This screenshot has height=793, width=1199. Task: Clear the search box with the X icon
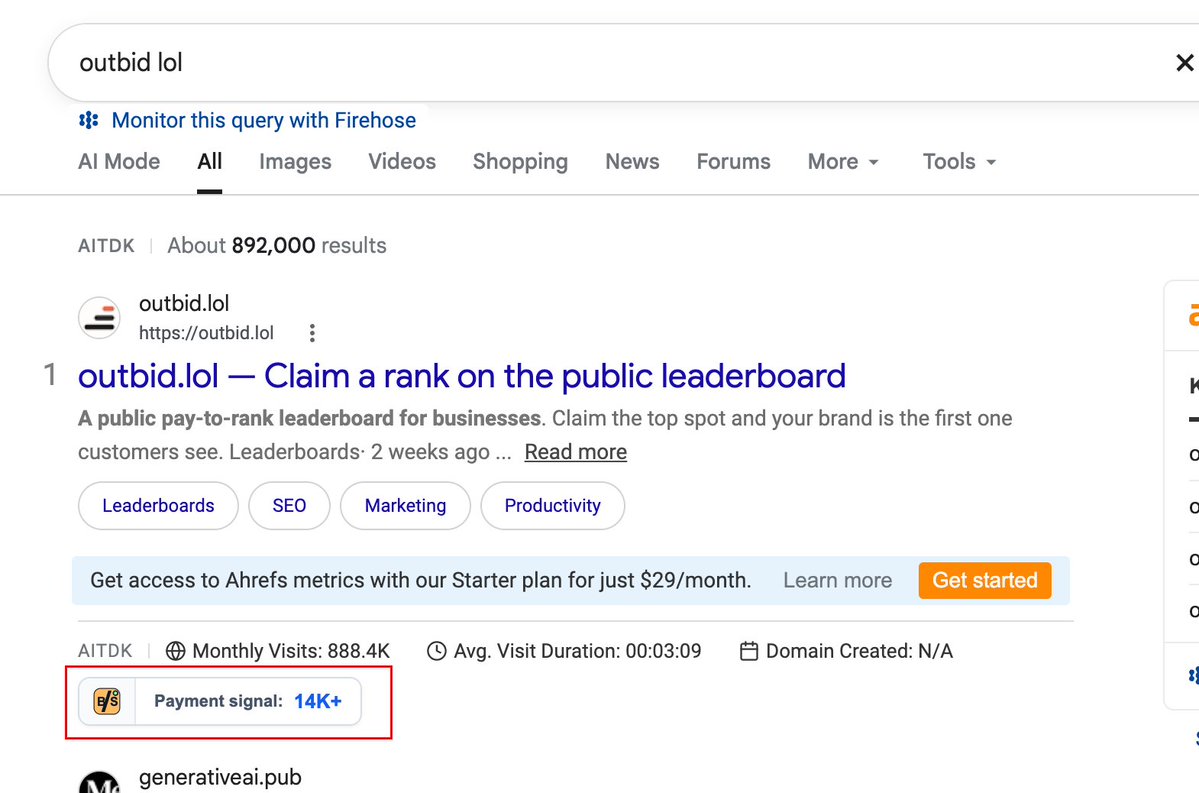point(1184,63)
